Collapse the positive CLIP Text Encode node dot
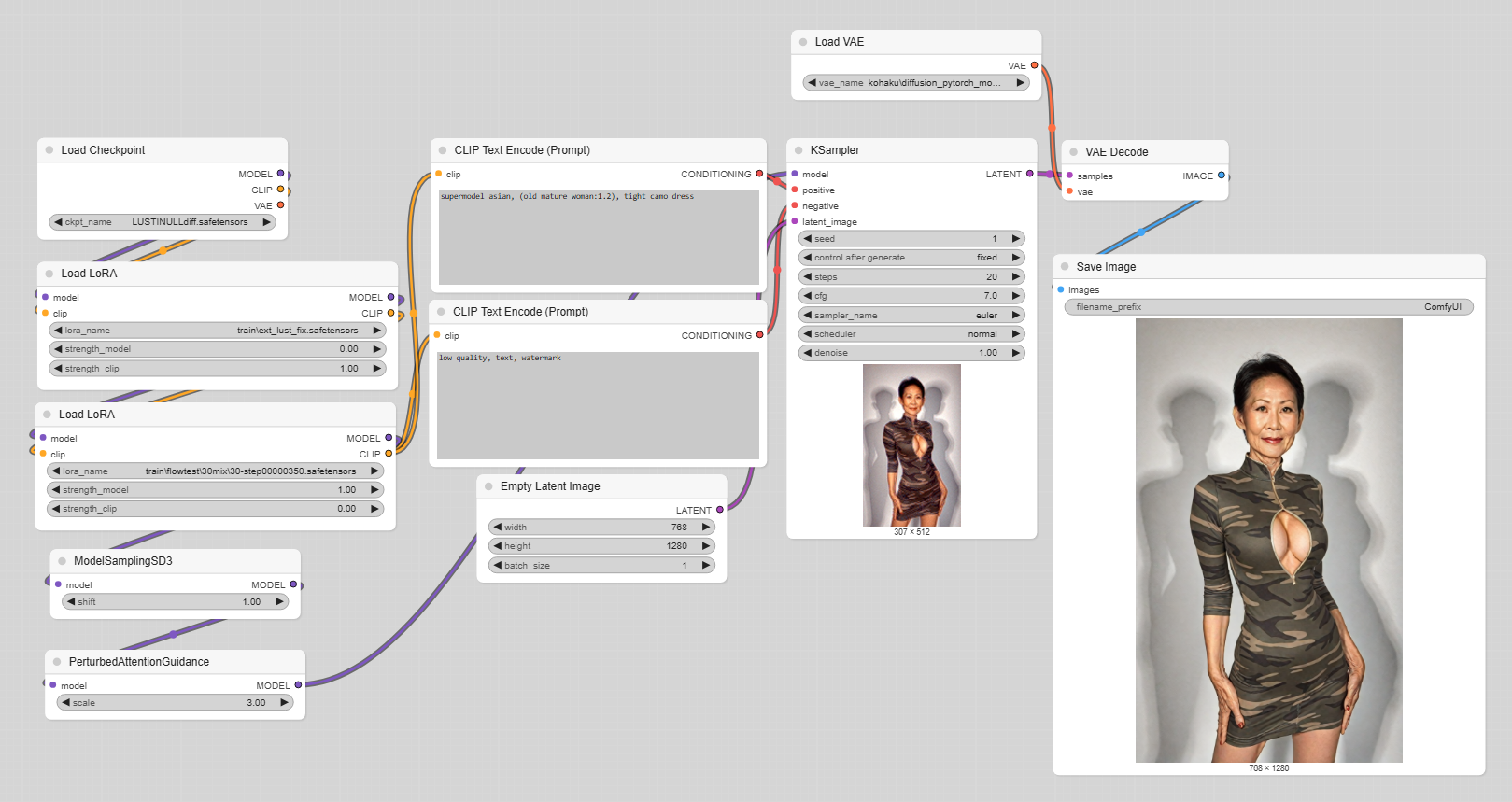The width and height of the screenshot is (1512, 802). (443, 150)
